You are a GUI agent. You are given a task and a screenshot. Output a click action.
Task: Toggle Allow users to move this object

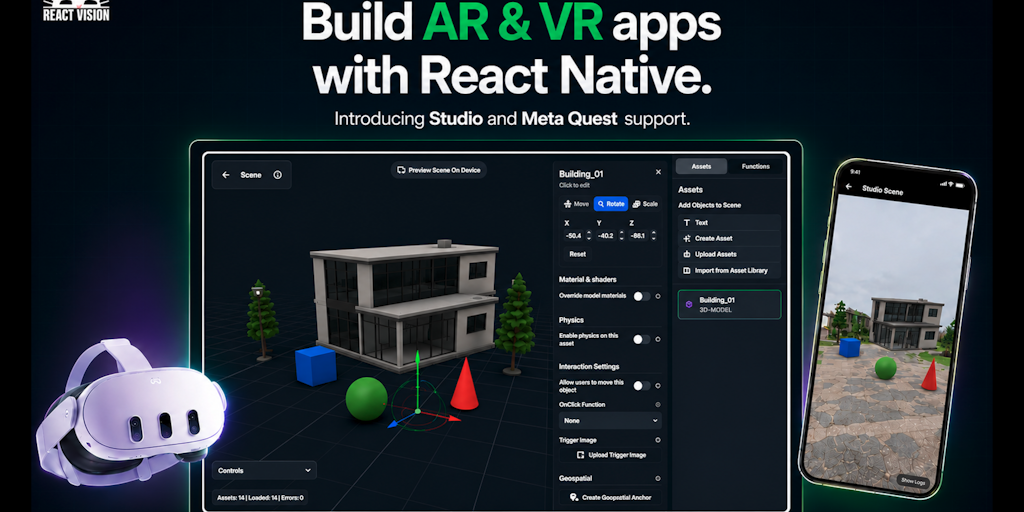click(642, 385)
